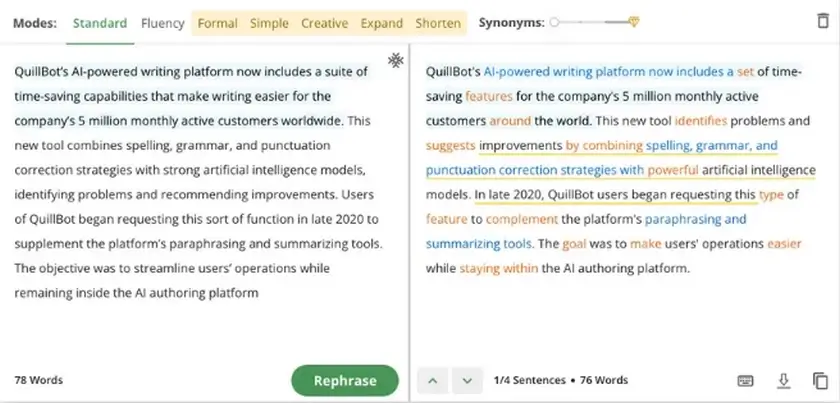Select the Standard mode tab
This screenshot has height=403, width=840.
[100, 23]
